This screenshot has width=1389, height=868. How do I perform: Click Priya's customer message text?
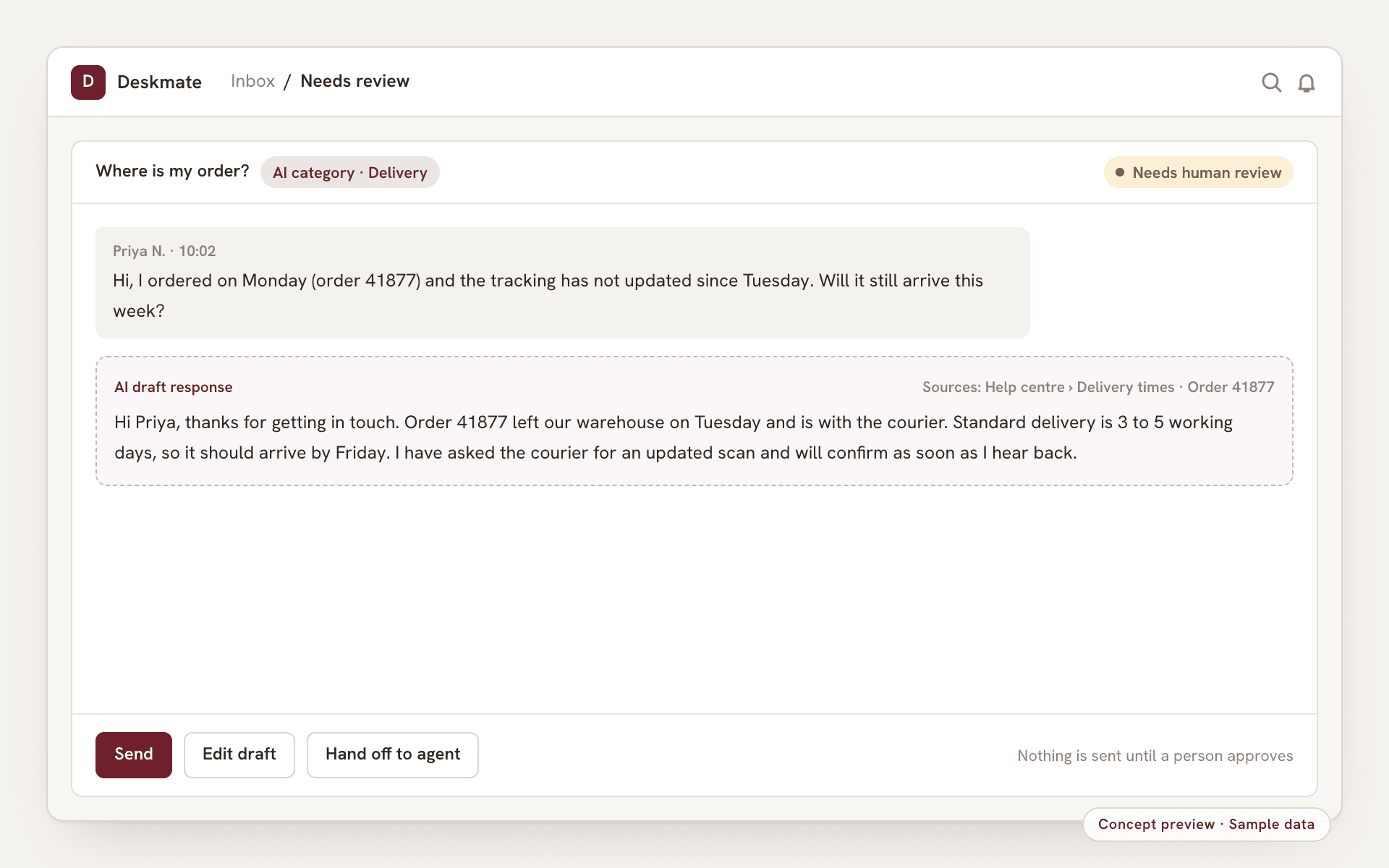548,296
